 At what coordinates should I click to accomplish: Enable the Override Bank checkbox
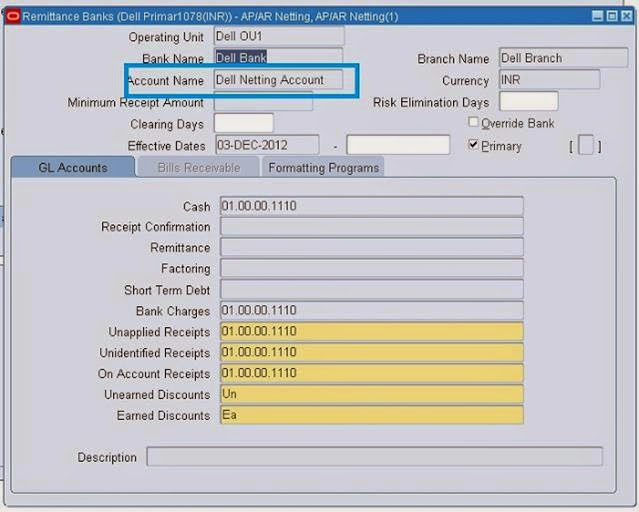(x=473, y=122)
